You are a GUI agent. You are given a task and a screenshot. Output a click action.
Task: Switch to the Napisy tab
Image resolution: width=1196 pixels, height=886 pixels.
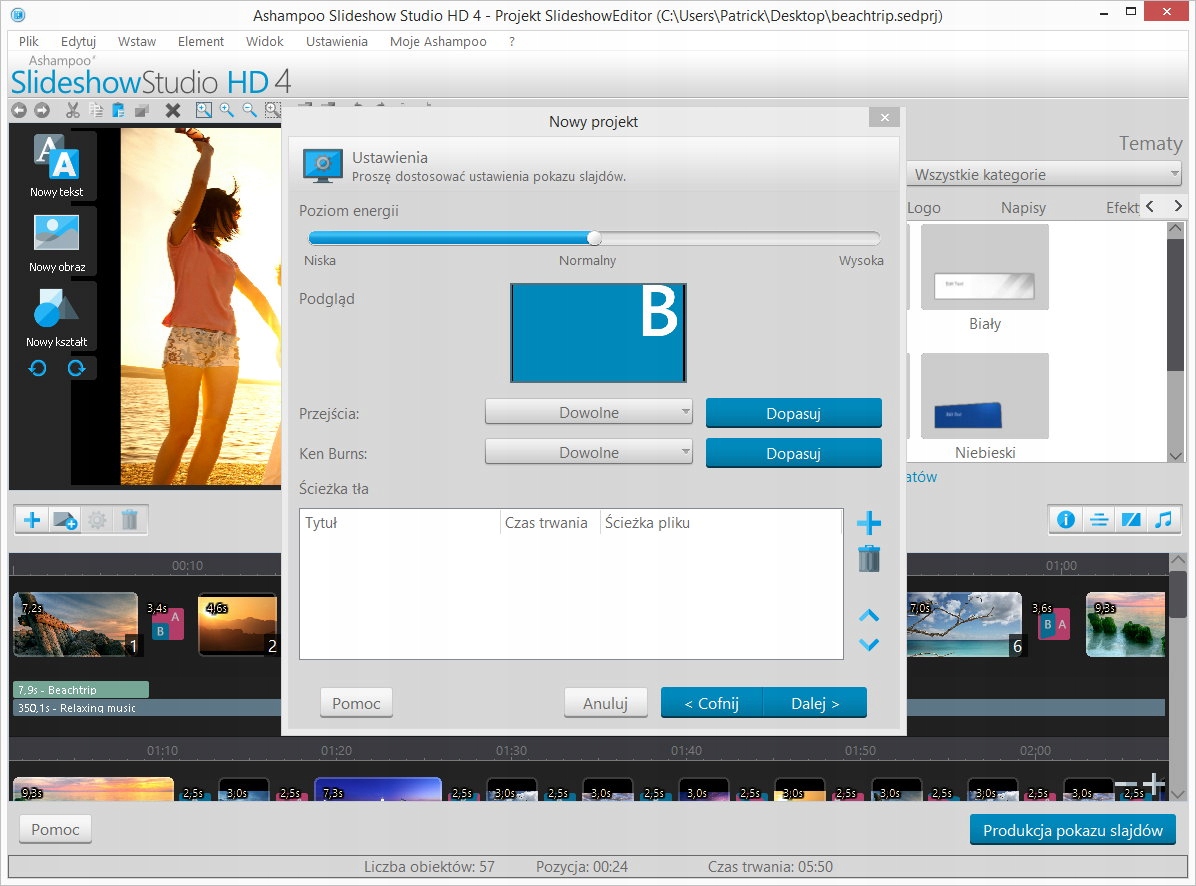1023,208
